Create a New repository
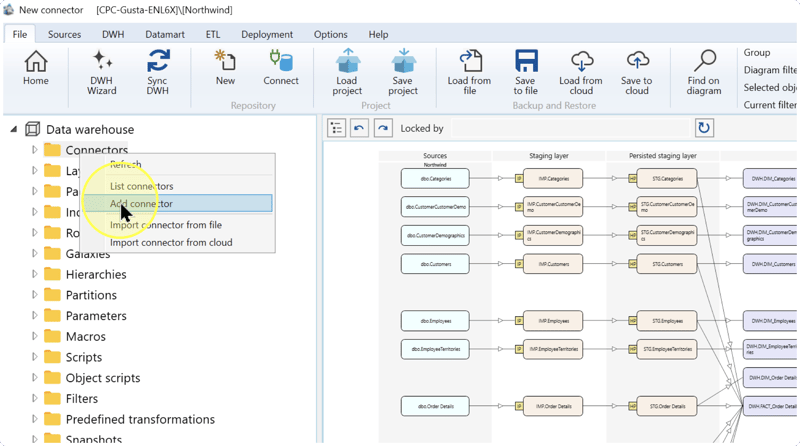The width and height of the screenshot is (800, 446). pos(225,68)
